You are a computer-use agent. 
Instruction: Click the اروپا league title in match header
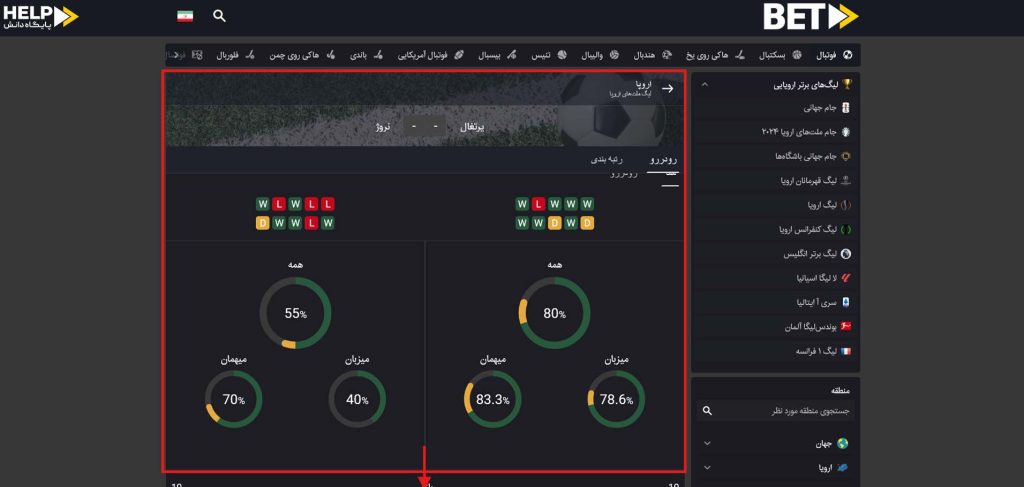[643, 85]
